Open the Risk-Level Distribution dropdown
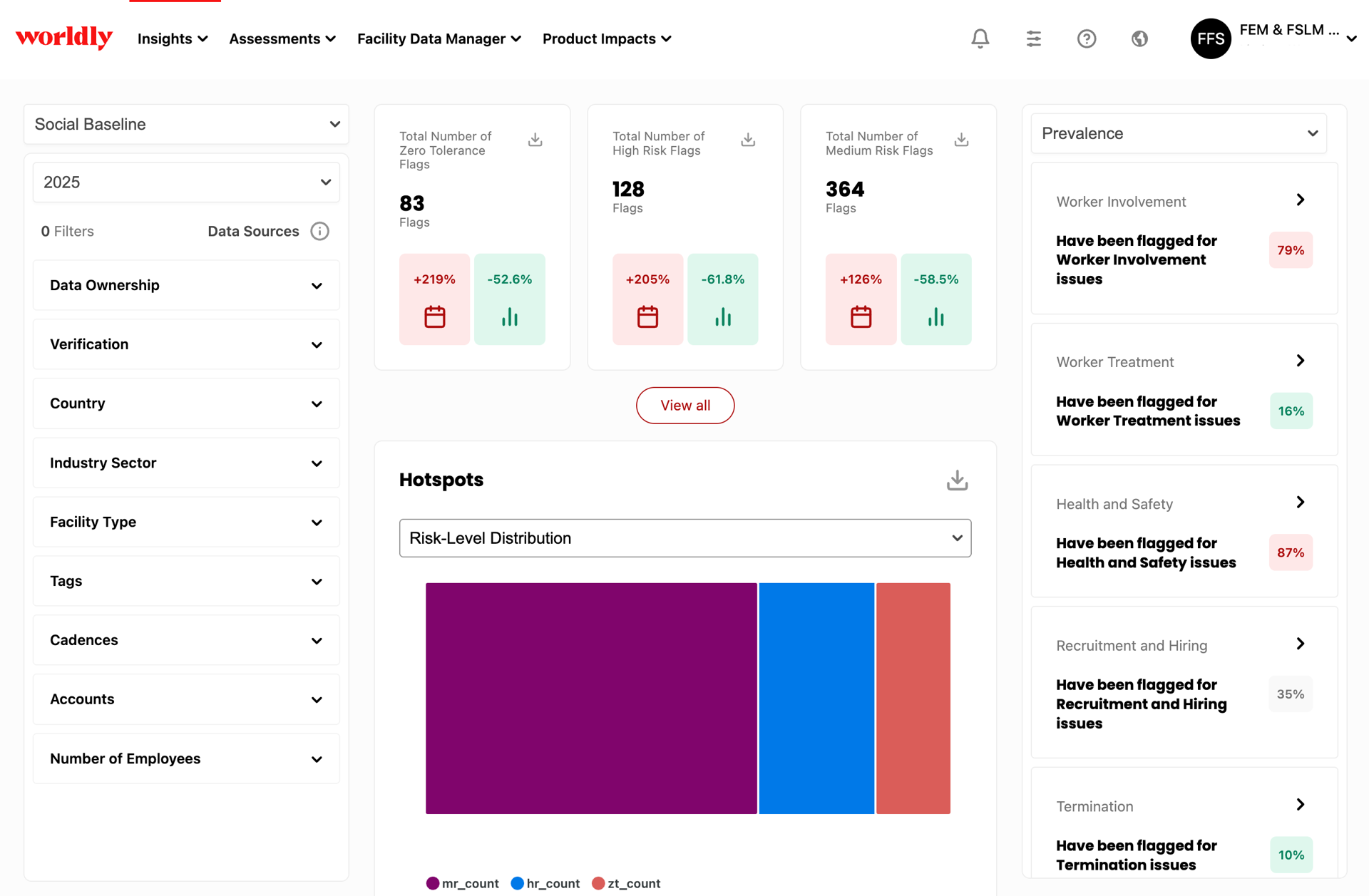 pos(684,538)
